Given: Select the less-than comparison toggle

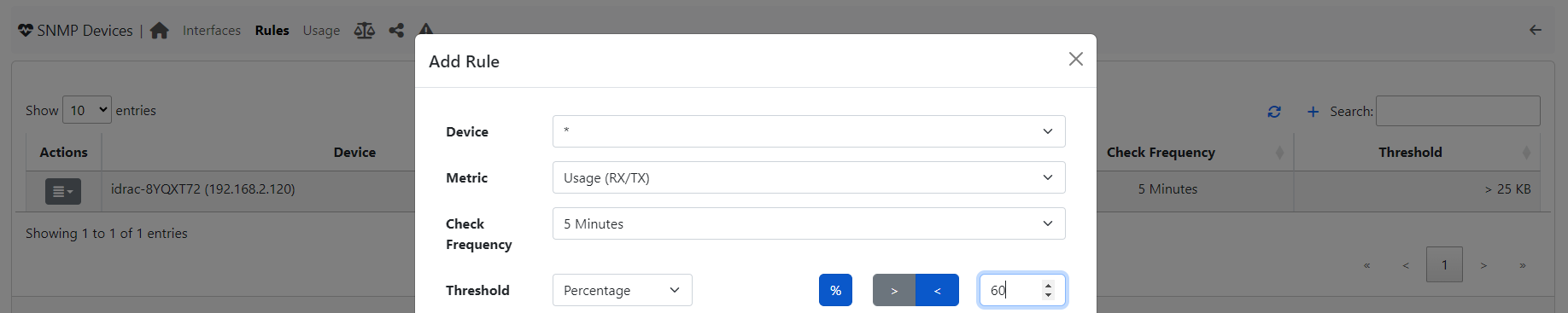Looking at the screenshot, I should (x=937, y=290).
